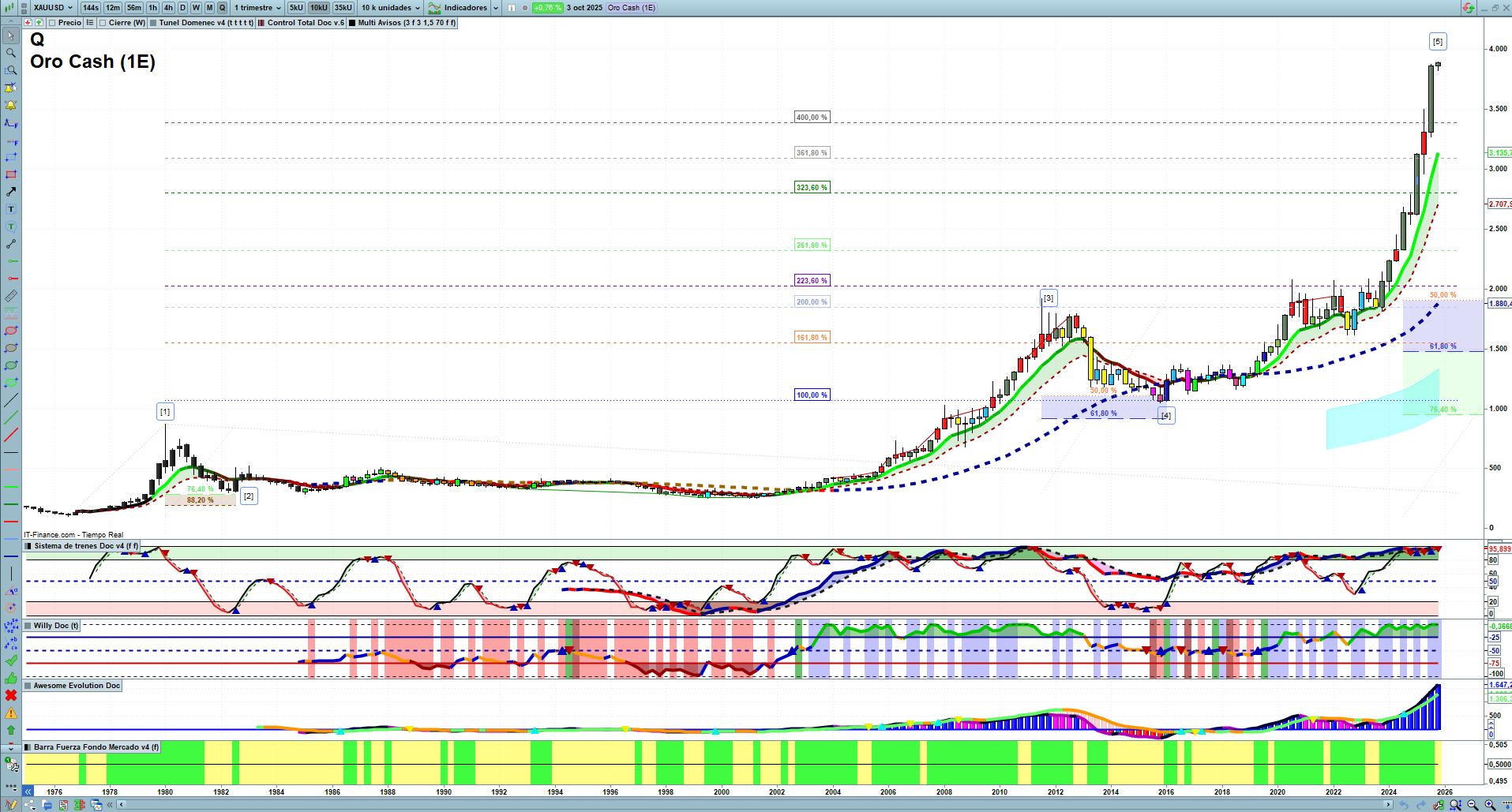Toggle the 10kU units button
Viewport: 1512px width, 812px height.
tap(318, 8)
